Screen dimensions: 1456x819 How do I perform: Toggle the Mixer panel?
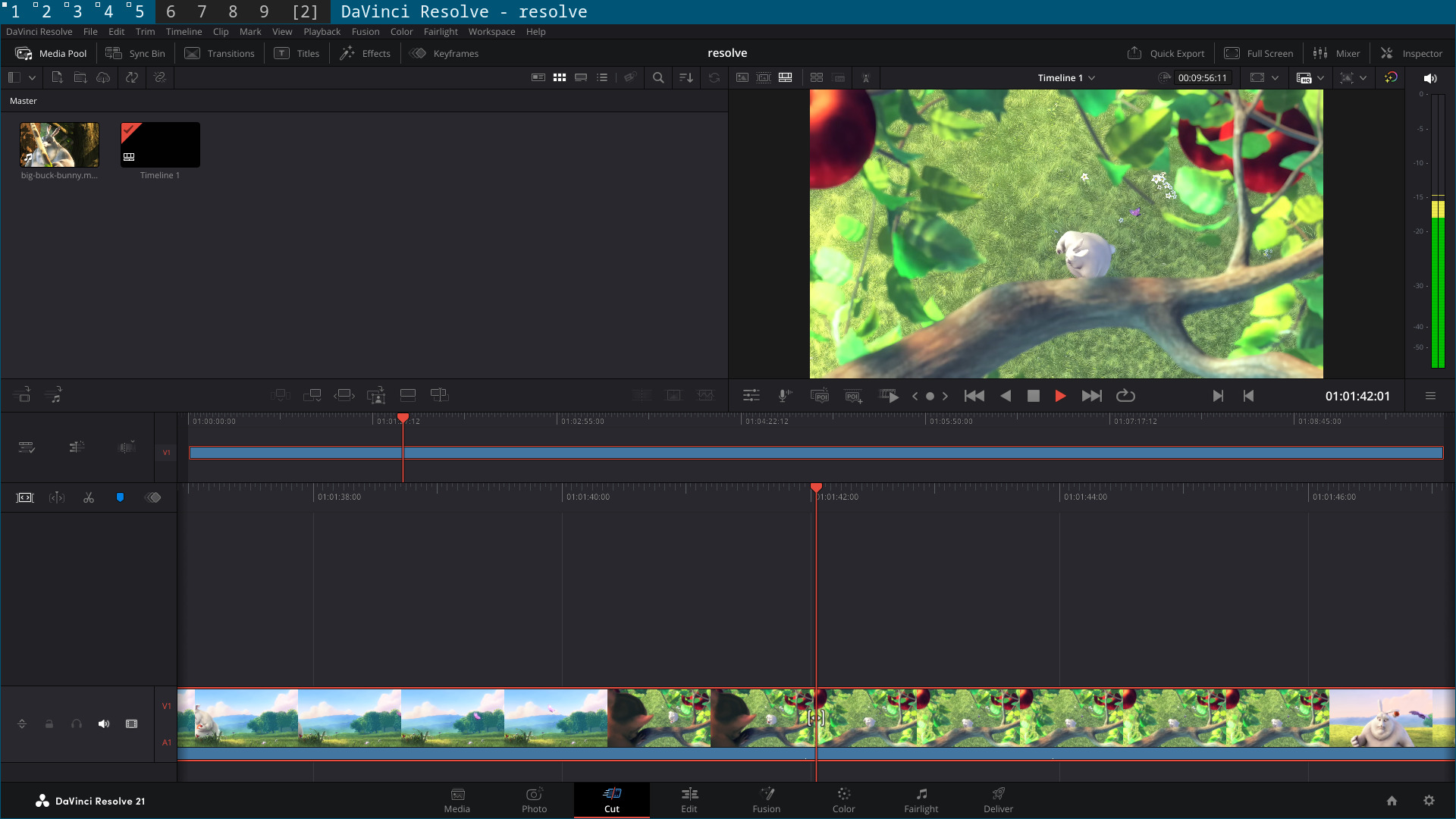(x=1336, y=53)
